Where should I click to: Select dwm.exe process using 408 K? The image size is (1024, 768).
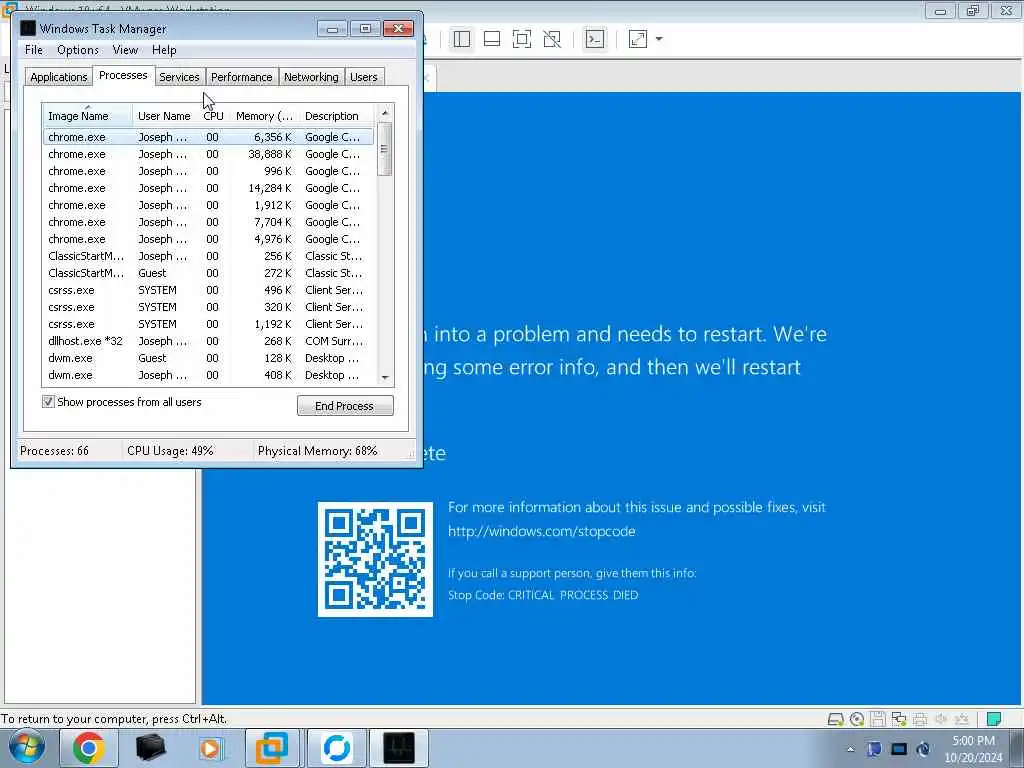click(x=209, y=375)
